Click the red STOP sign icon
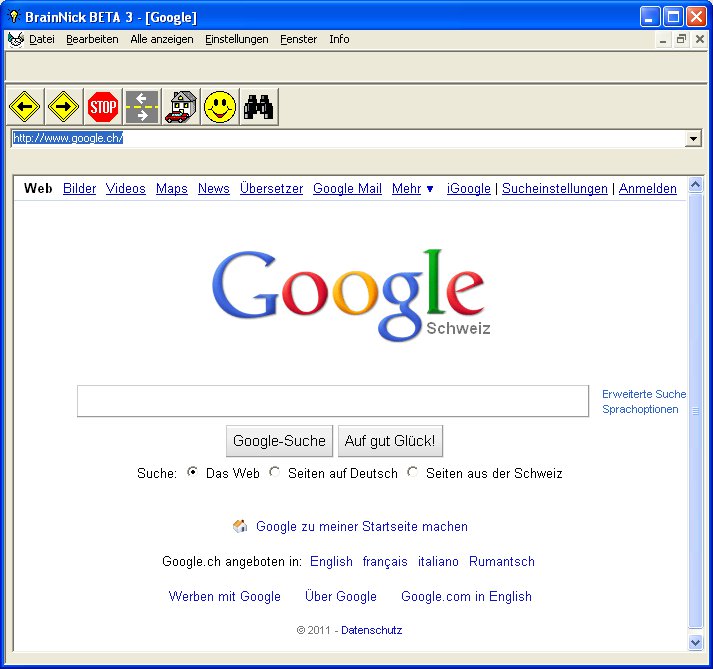Image resolution: width=713 pixels, height=669 pixels. pyautogui.click(x=103, y=107)
